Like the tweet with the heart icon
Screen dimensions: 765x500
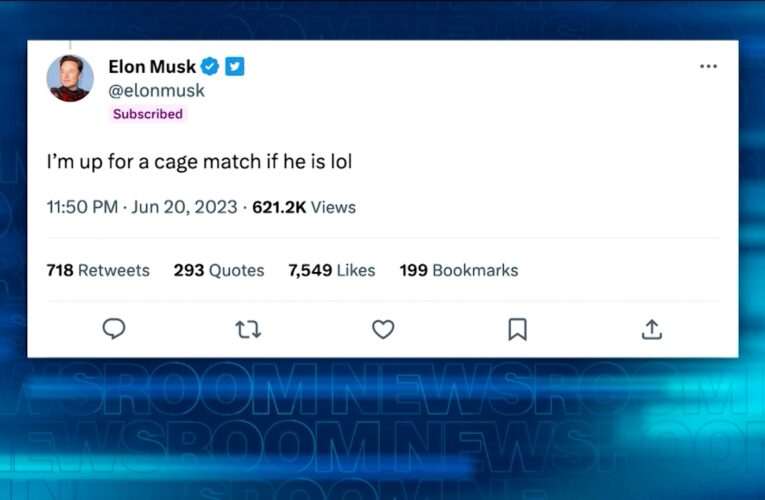(383, 329)
